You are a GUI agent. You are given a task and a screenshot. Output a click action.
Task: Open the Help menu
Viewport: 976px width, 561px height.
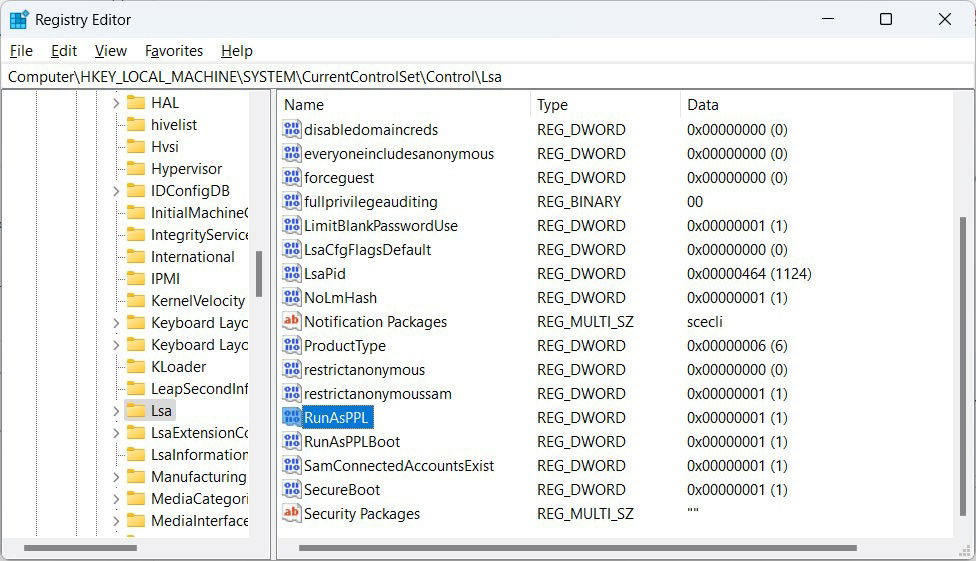click(x=237, y=51)
